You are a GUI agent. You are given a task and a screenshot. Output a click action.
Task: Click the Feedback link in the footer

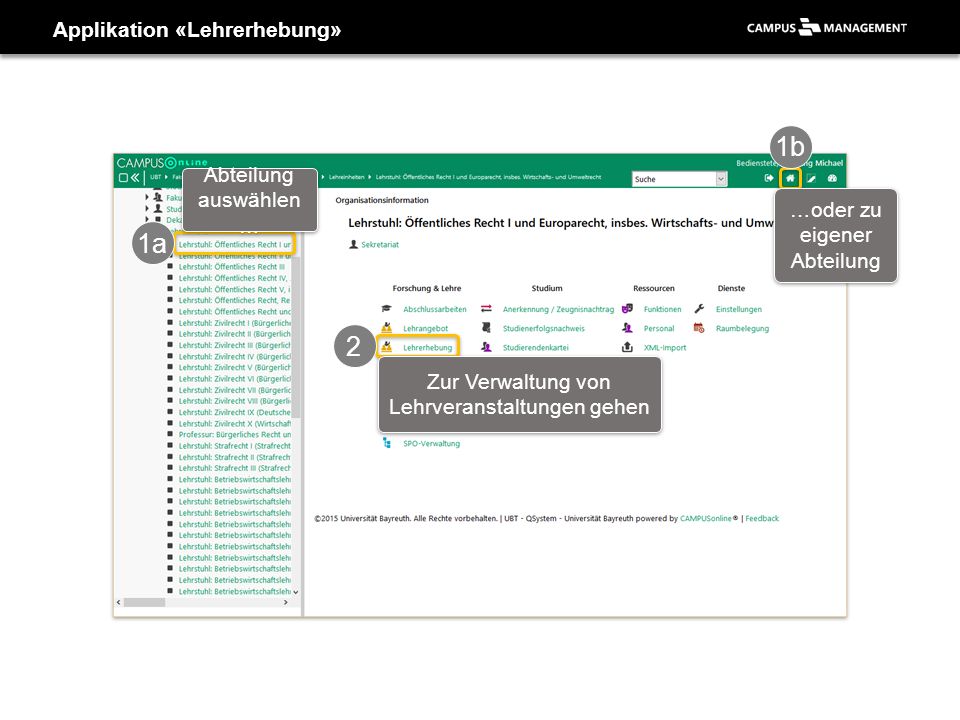(762, 518)
